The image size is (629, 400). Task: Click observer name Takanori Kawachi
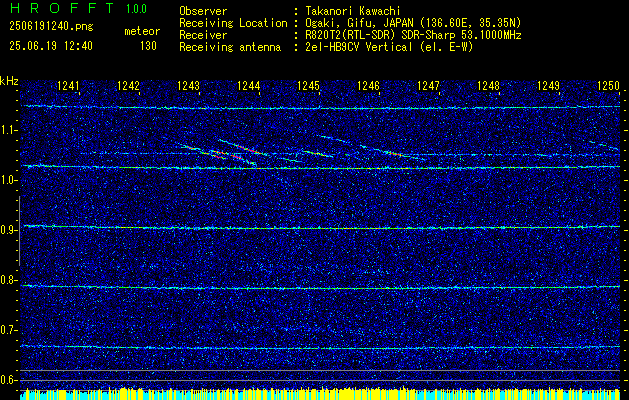(x=353, y=11)
